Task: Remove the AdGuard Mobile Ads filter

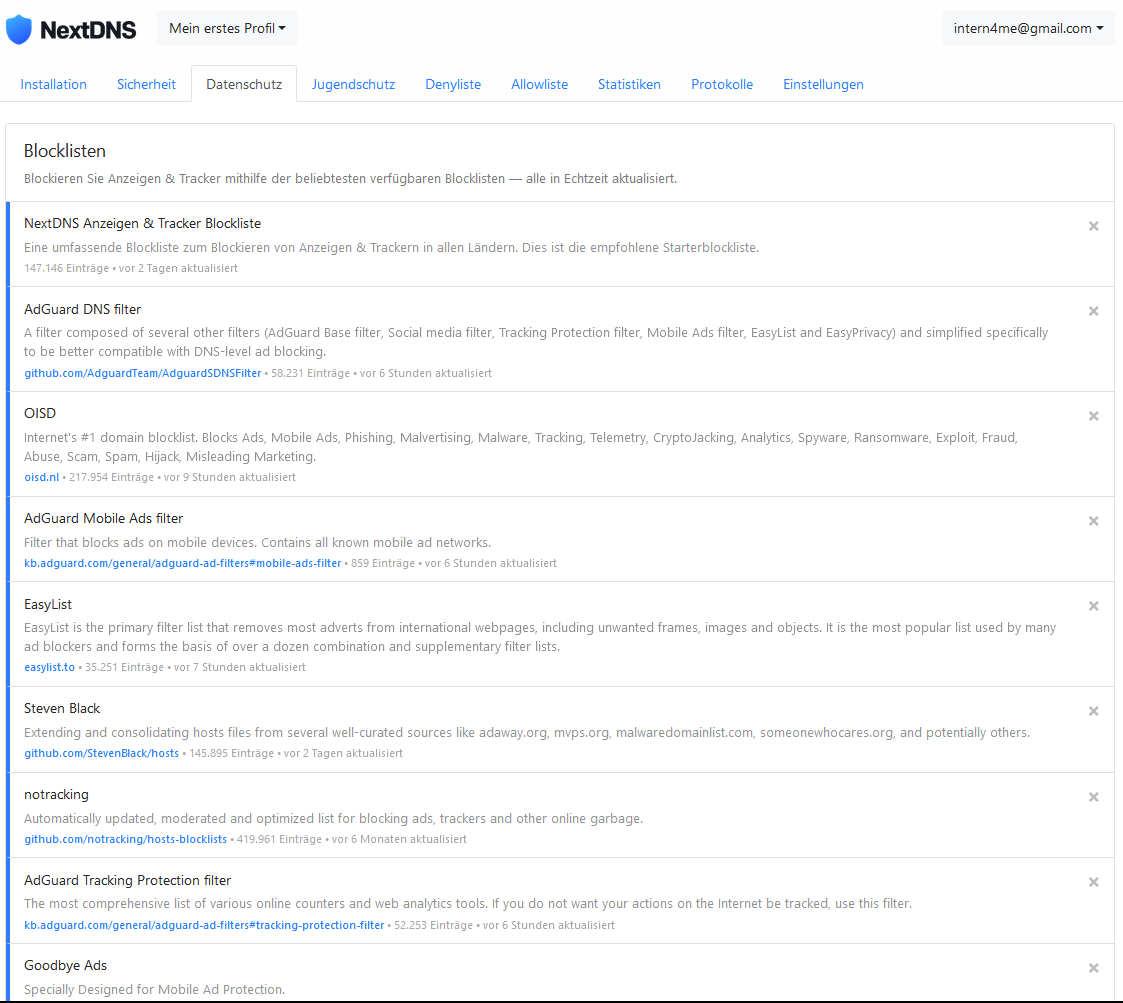Action: [1093, 522]
